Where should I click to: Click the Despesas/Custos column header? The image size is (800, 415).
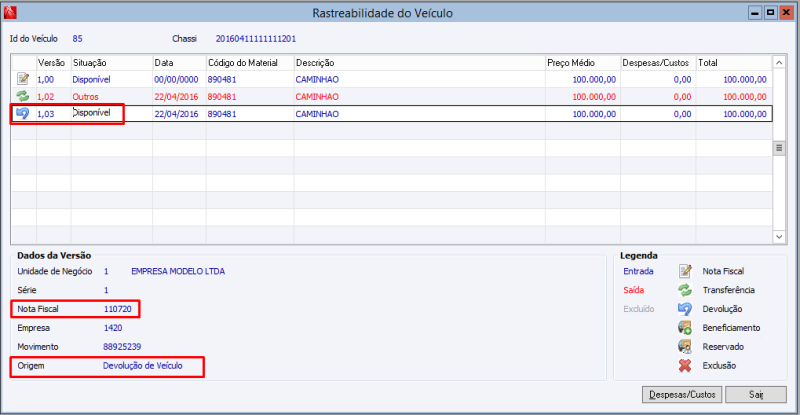[x=658, y=63]
